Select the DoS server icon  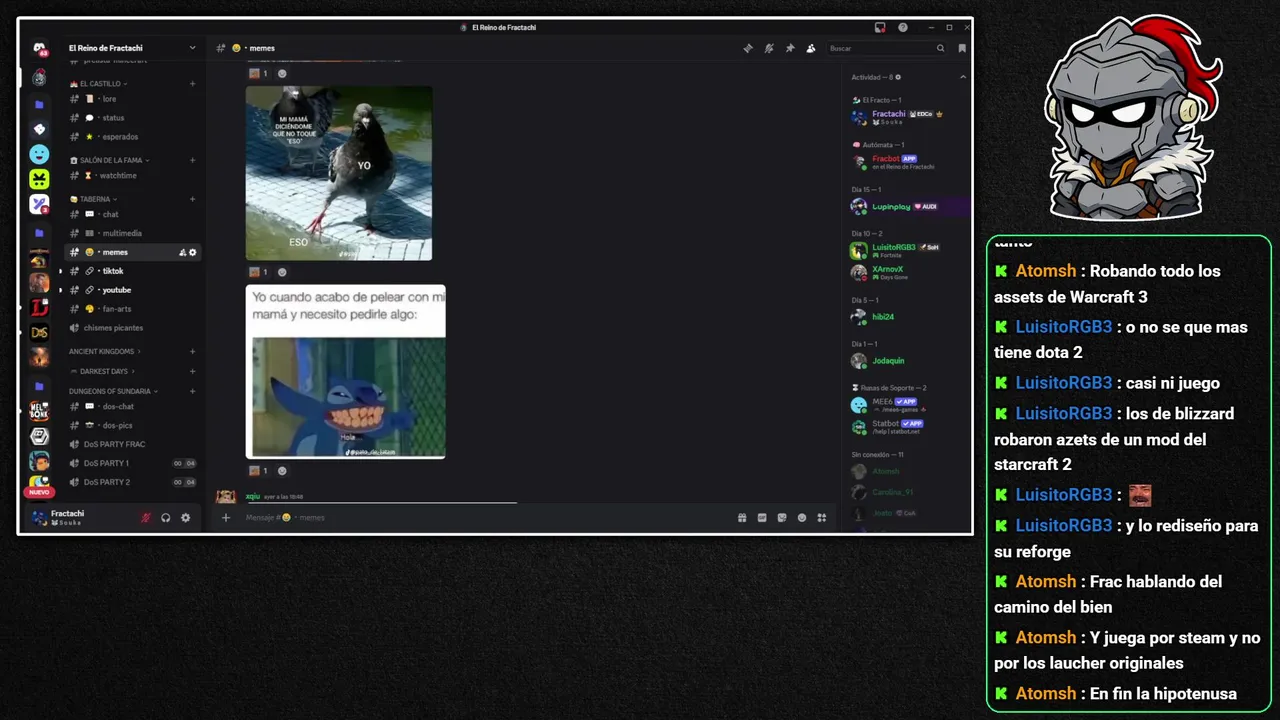coord(39,332)
